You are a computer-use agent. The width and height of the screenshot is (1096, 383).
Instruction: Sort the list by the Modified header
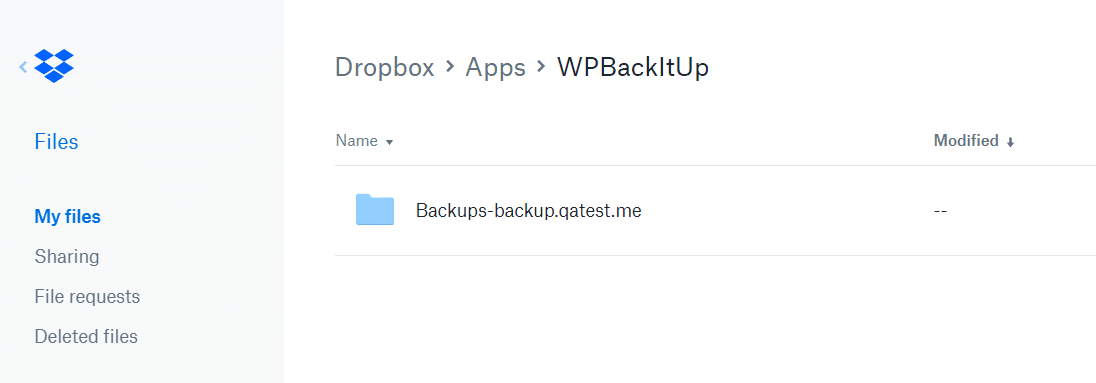pos(966,141)
